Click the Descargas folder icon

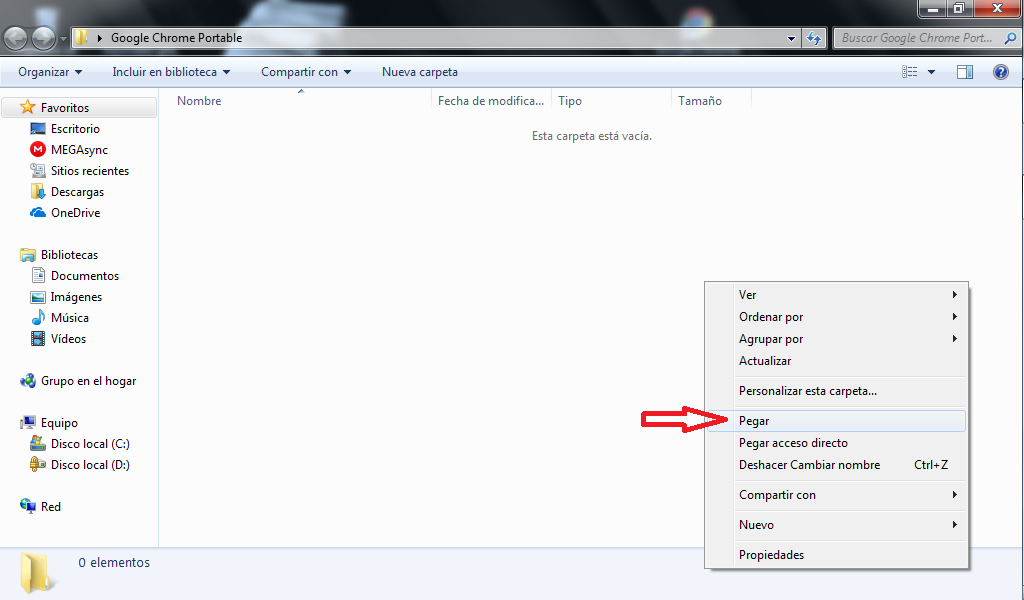tap(38, 191)
